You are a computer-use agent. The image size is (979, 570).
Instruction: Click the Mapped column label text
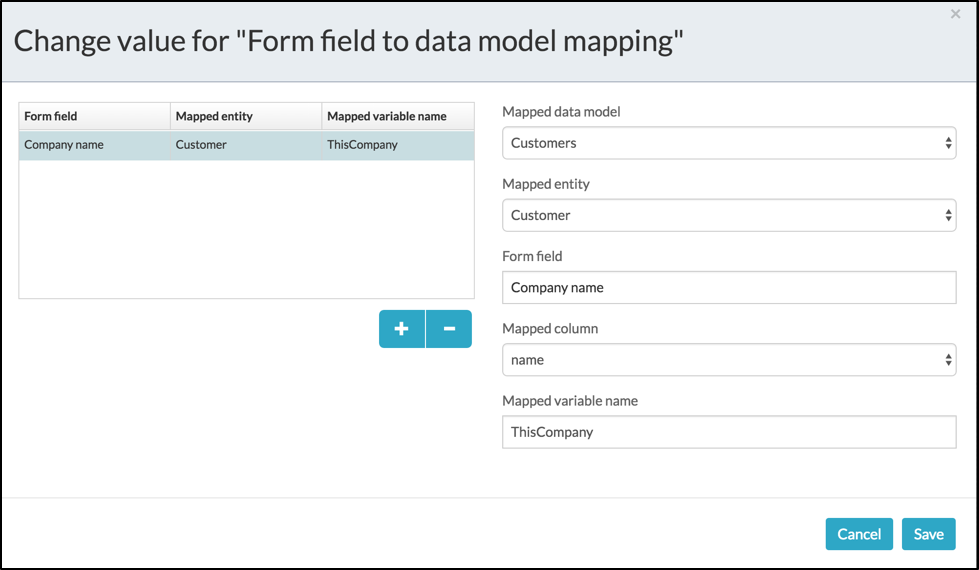(x=550, y=328)
